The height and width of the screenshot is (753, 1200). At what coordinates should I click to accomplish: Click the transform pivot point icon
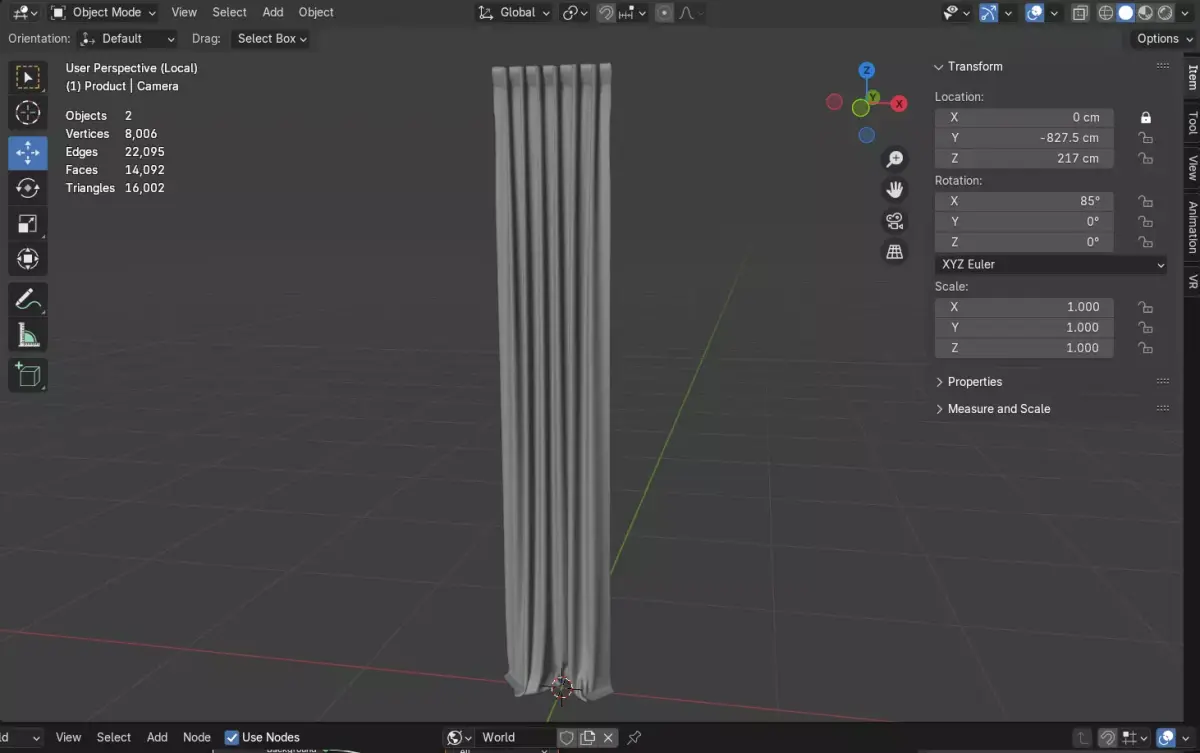point(575,13)
